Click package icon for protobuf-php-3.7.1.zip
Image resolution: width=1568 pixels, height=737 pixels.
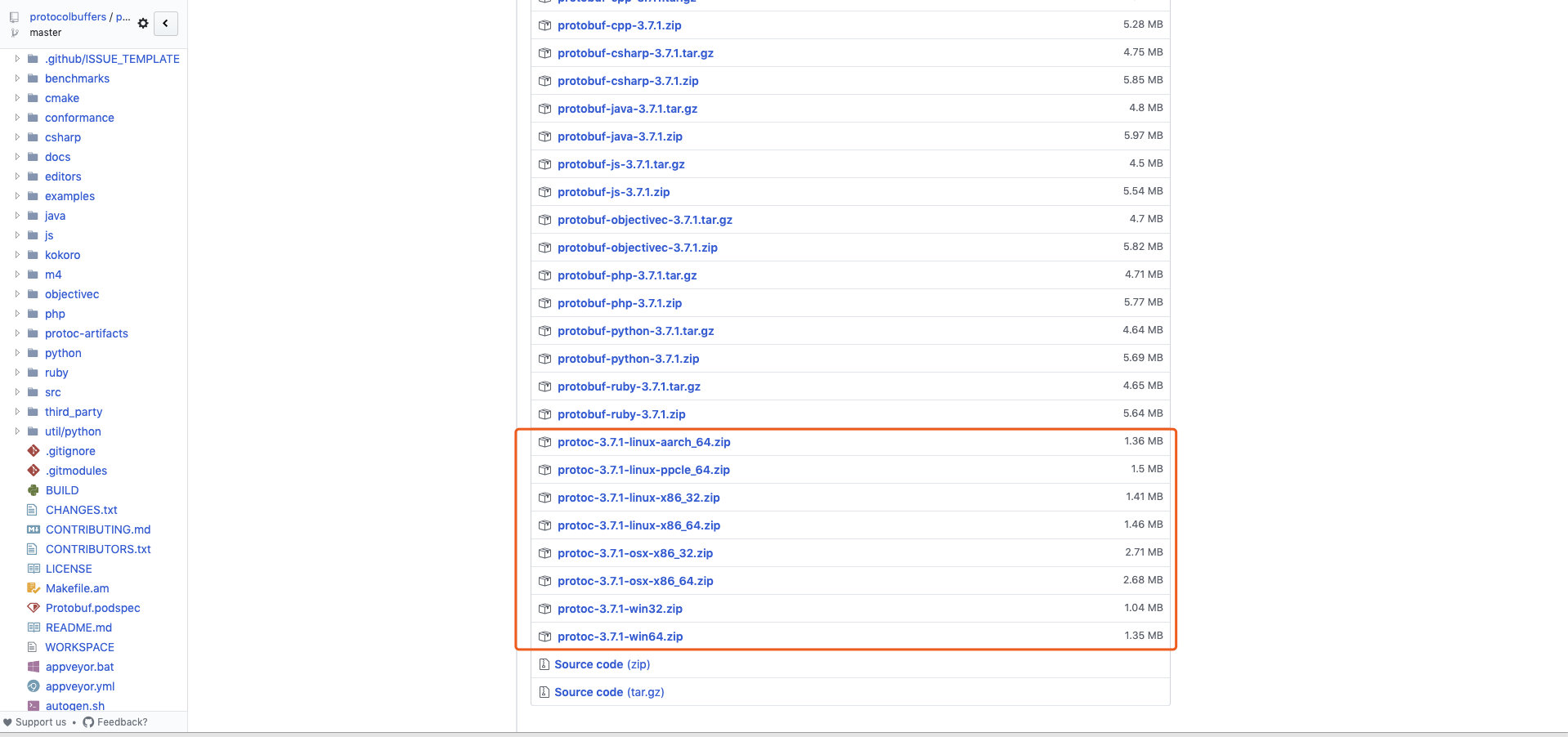(544, 303)
